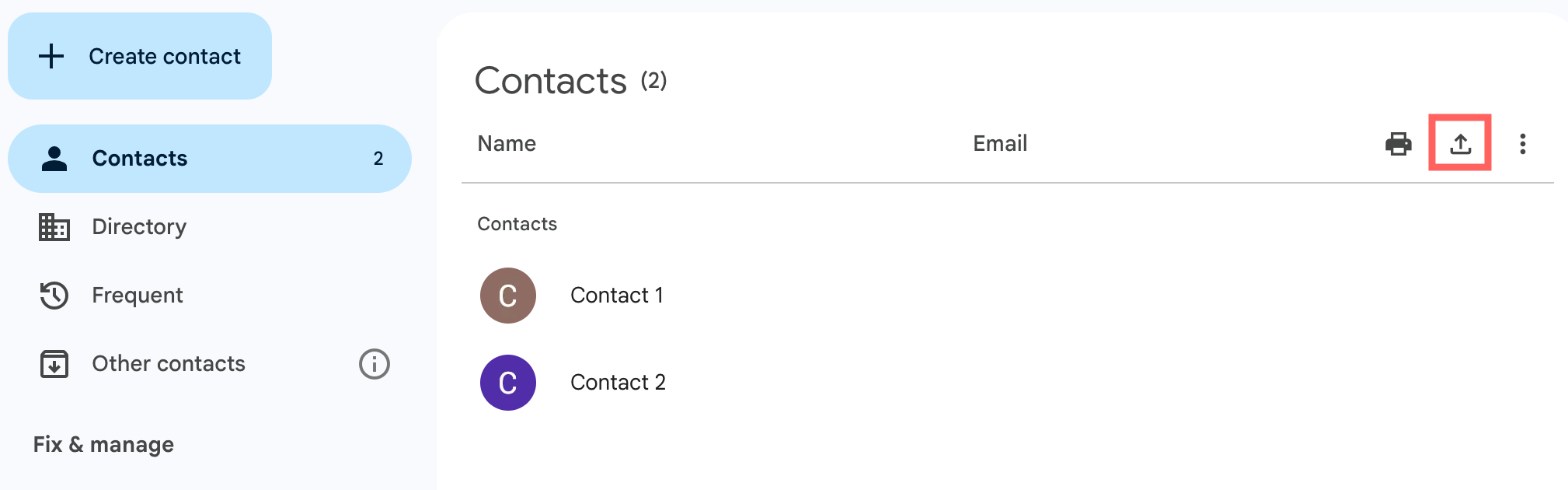Open Contact 1 by its name

pos(617,296)
